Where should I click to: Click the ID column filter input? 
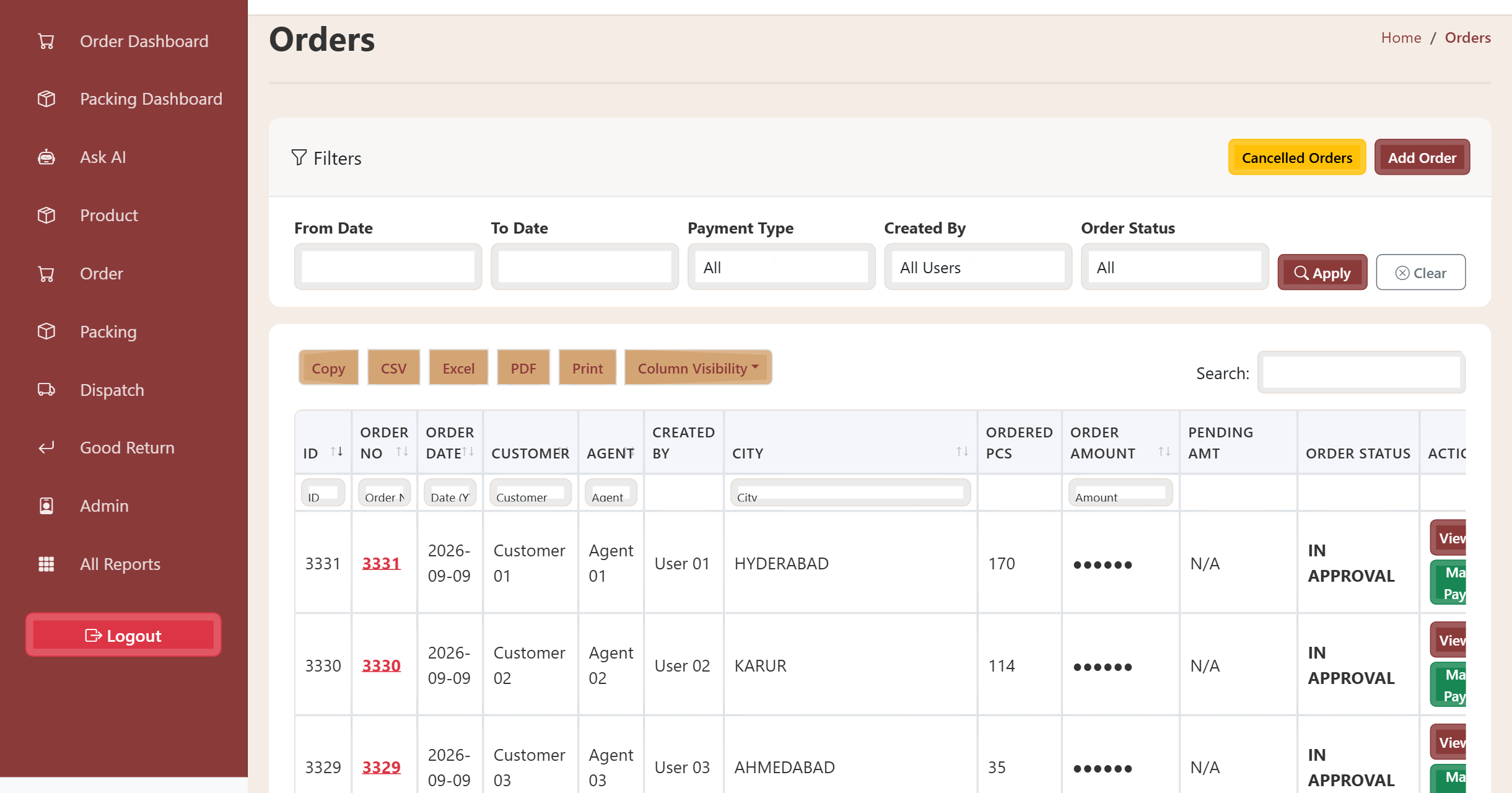coord(323,493)
